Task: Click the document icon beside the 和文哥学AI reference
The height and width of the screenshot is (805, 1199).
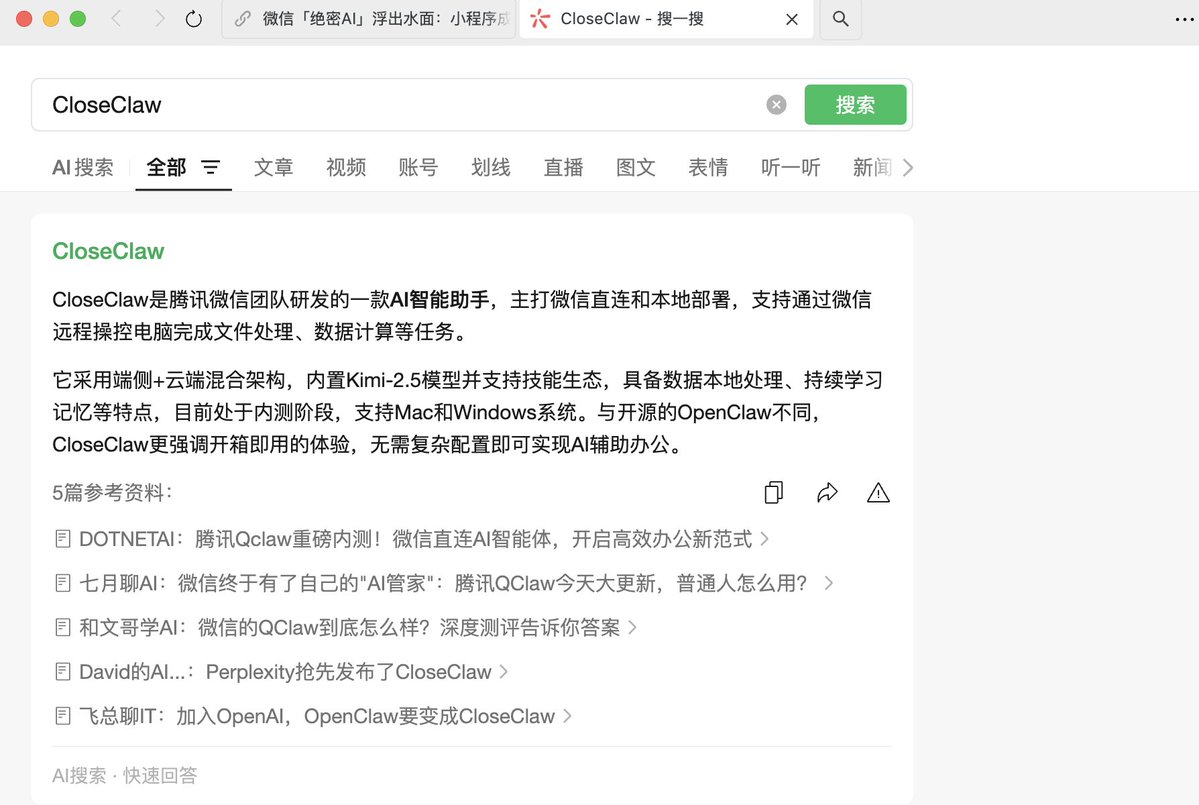Action: 63,628
